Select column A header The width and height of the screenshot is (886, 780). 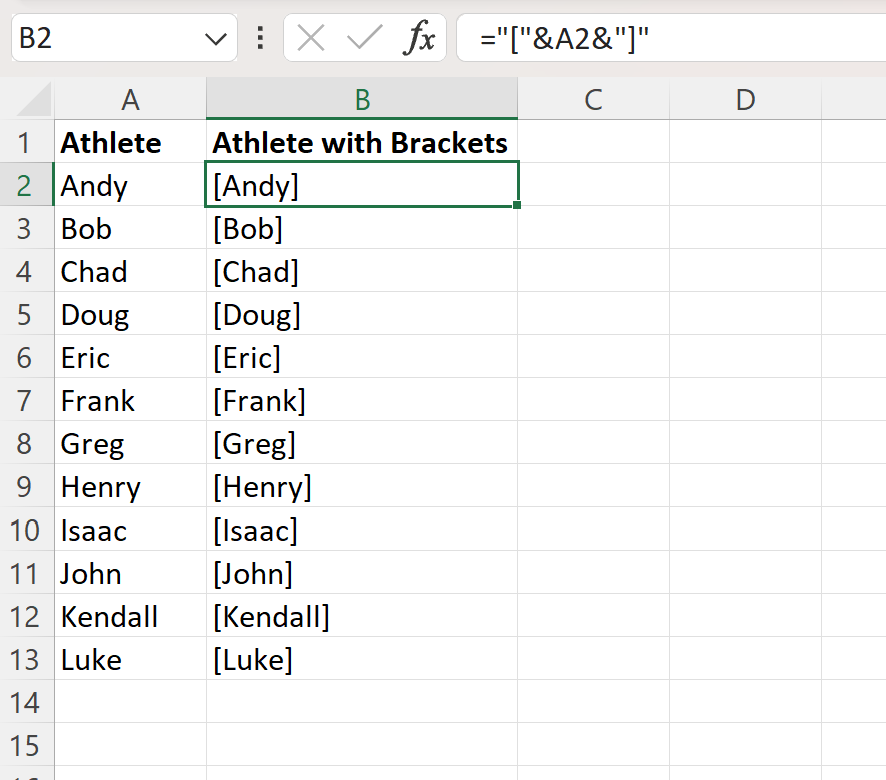pos(131,100)
